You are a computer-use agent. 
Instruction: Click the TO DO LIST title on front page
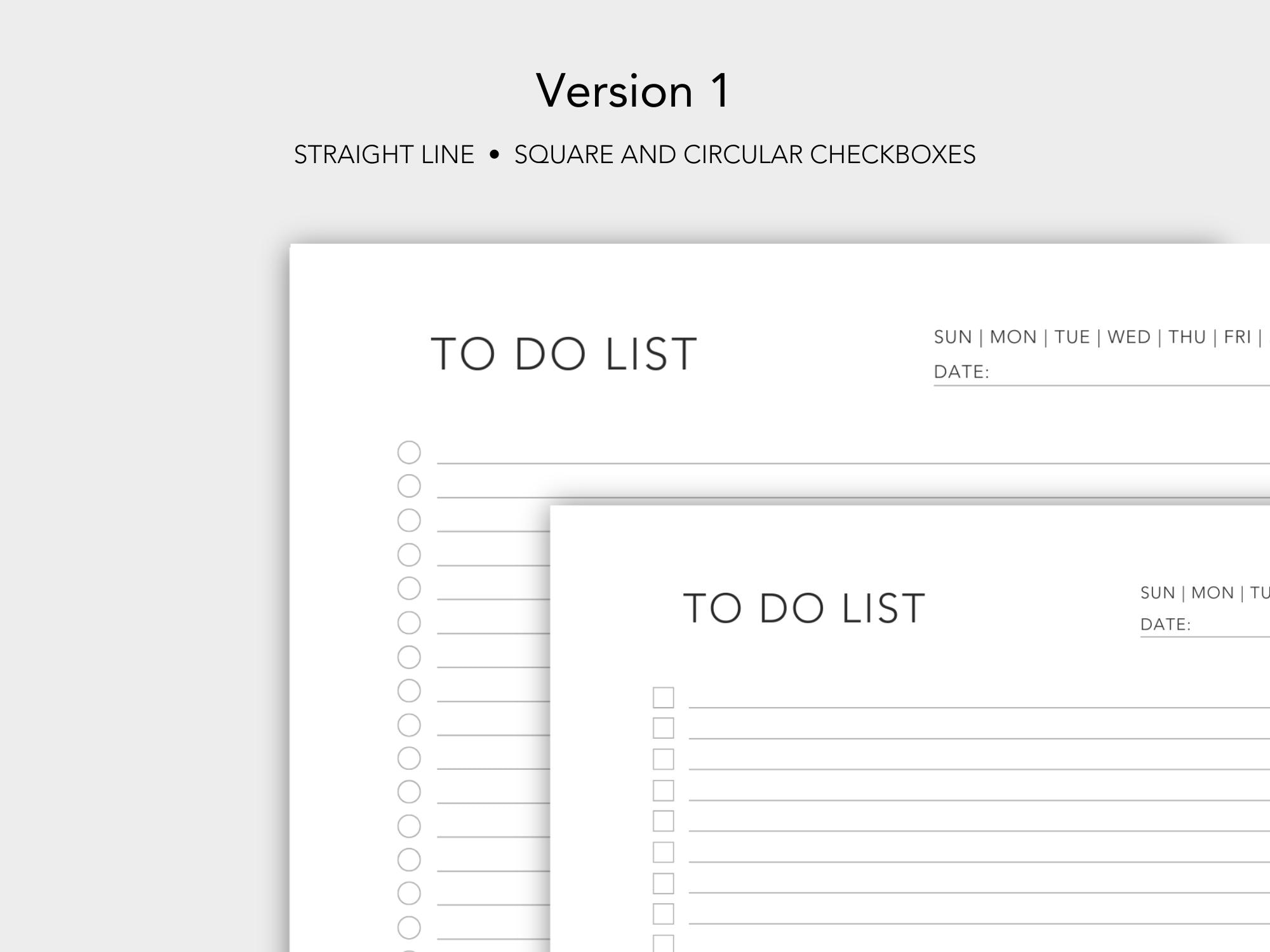[804, 608]
